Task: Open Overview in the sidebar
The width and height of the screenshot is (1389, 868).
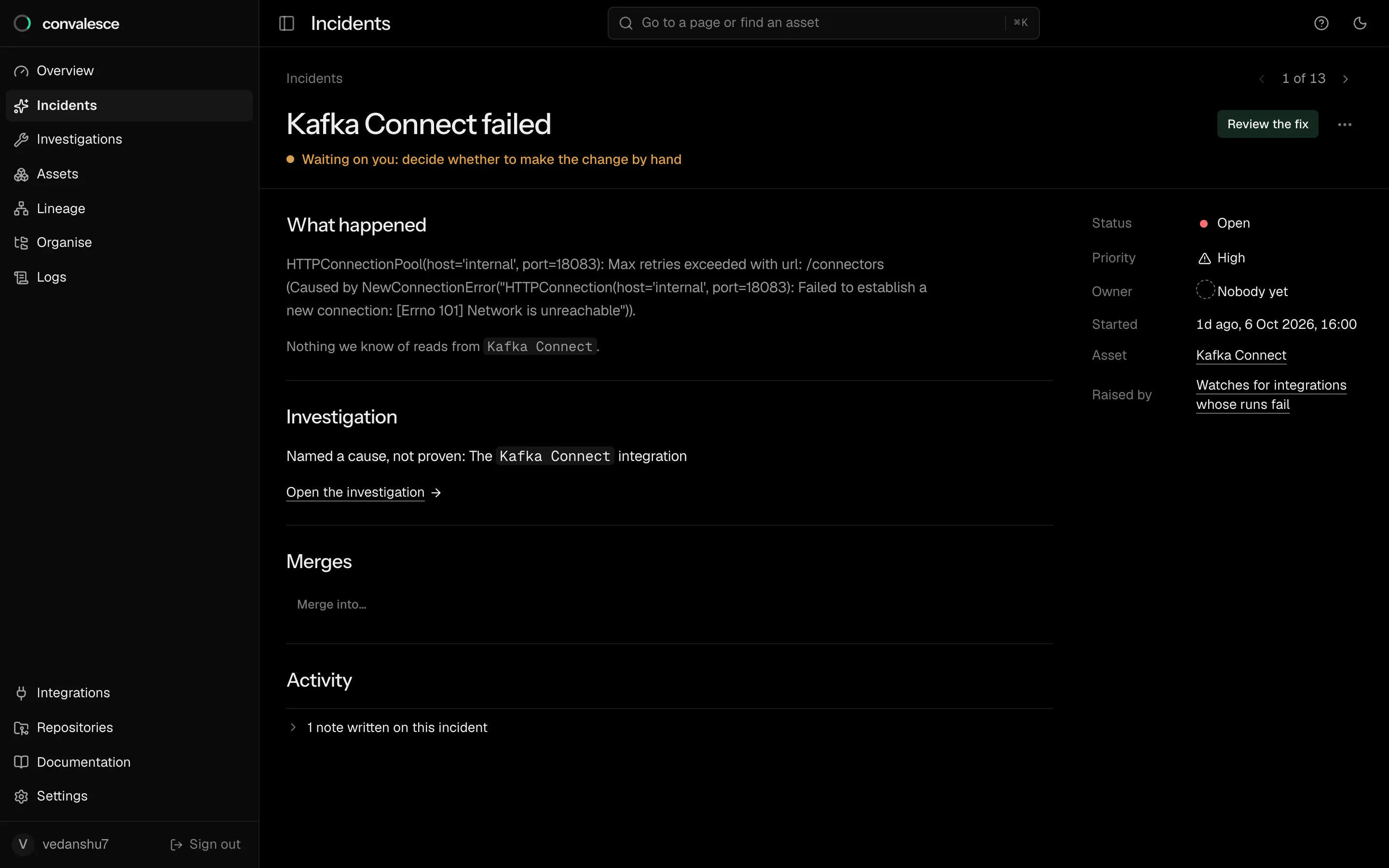Action: 129,70
